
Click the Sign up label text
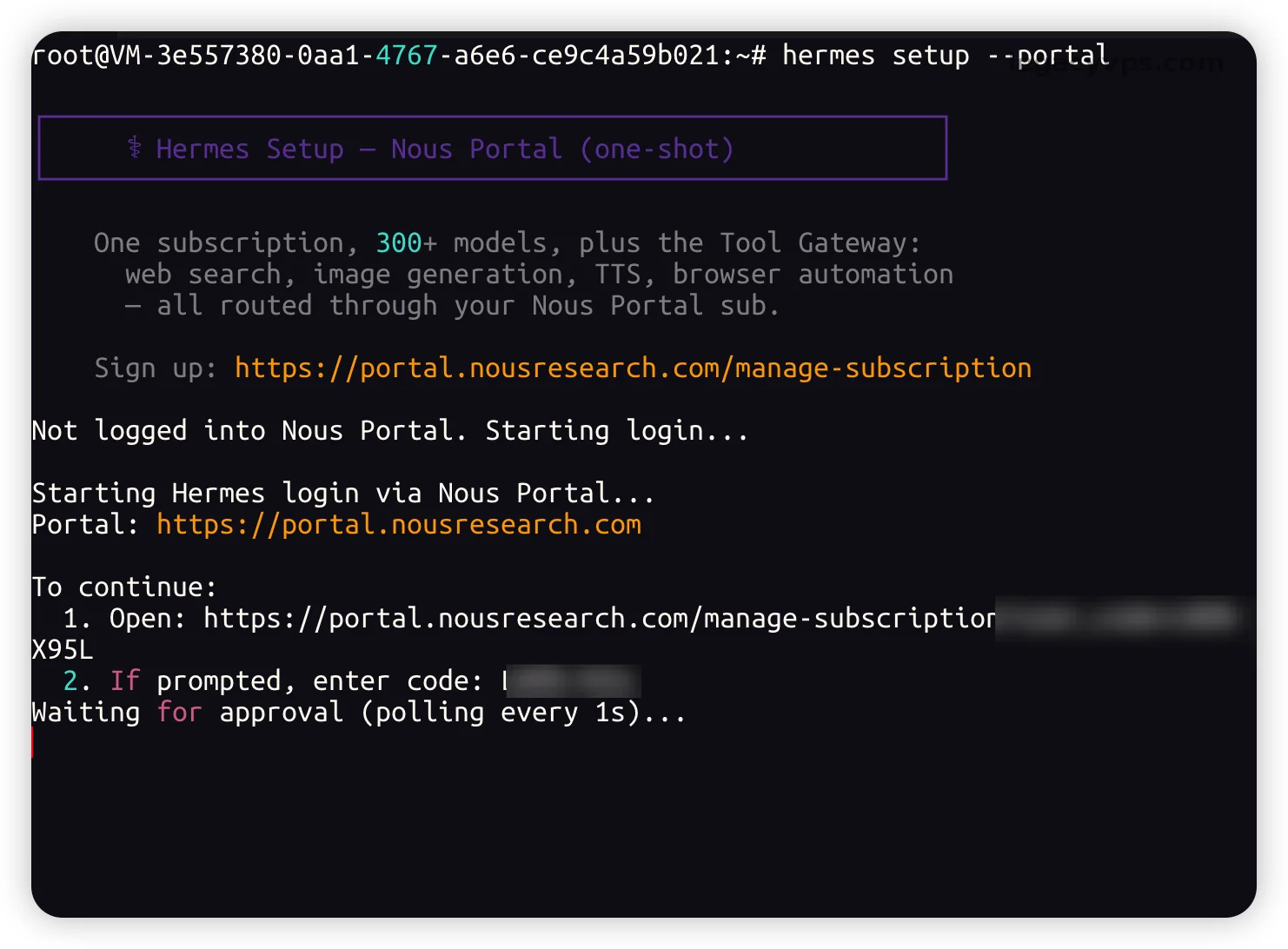[156, 368]
